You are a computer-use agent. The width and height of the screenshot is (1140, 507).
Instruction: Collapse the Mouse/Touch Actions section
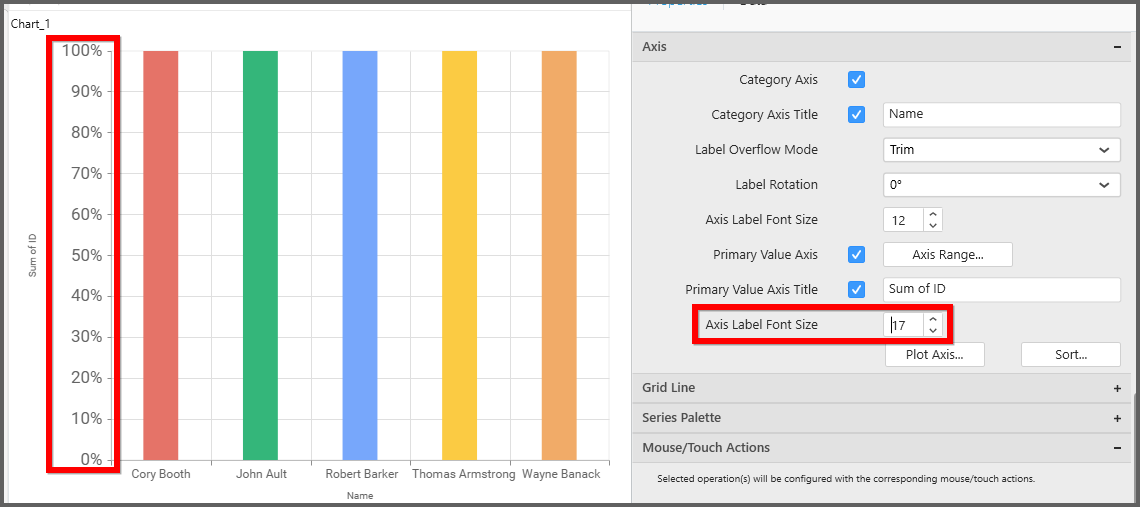1116,448
